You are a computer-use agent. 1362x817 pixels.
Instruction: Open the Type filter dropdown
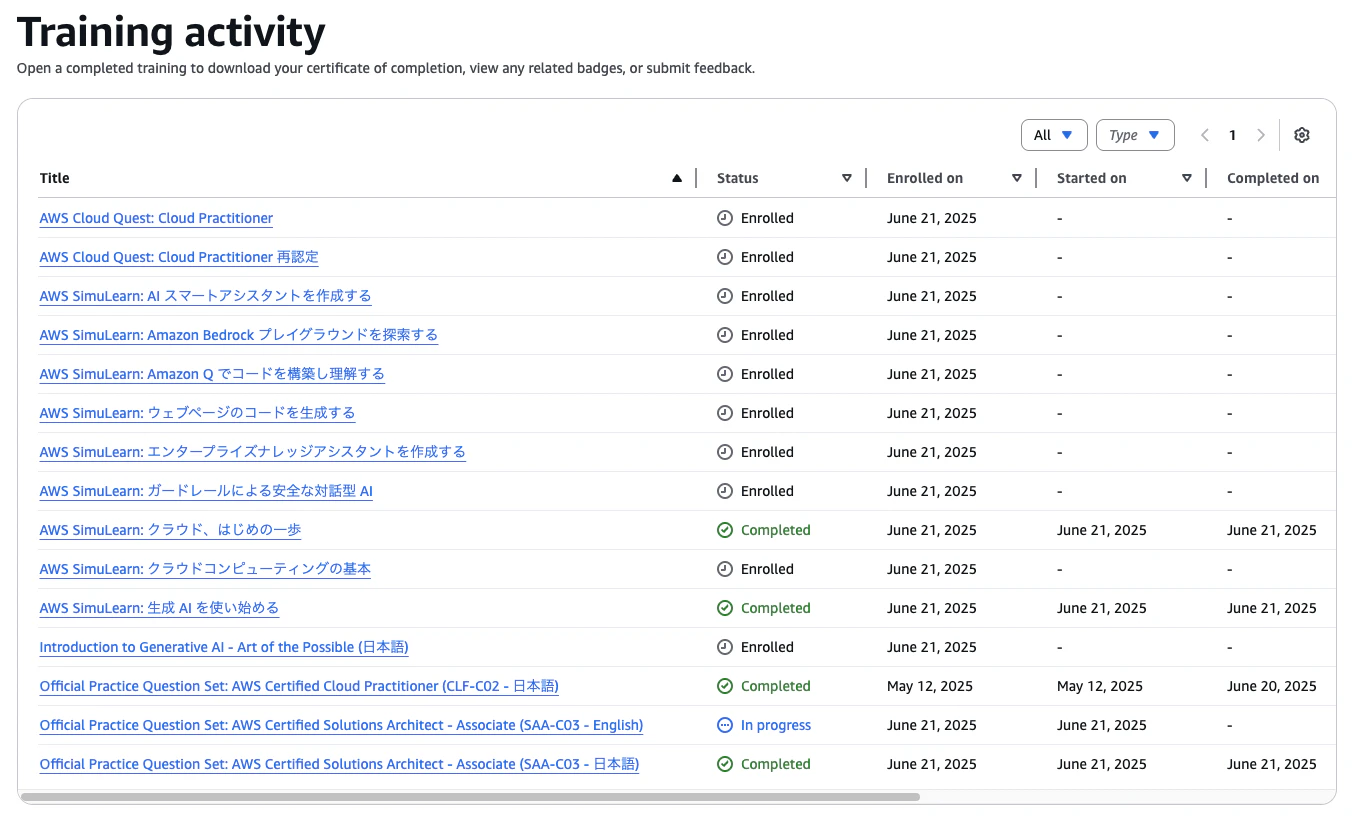coord(1135,135)
